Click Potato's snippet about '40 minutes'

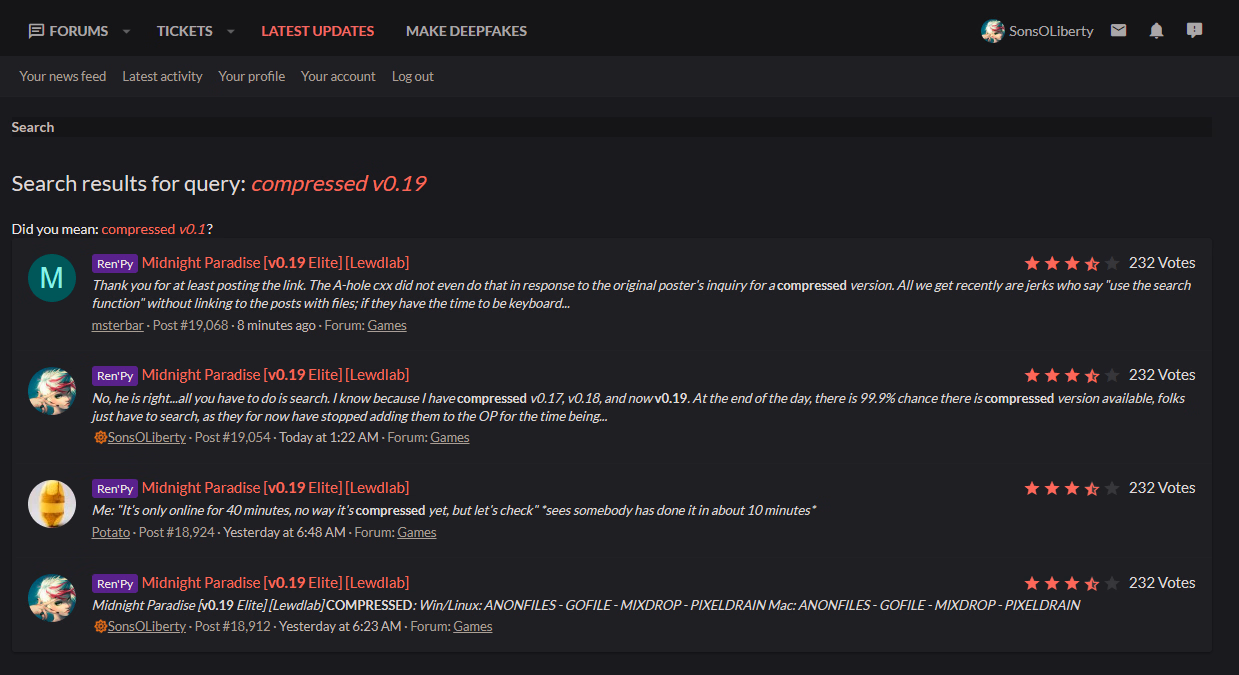454,510
